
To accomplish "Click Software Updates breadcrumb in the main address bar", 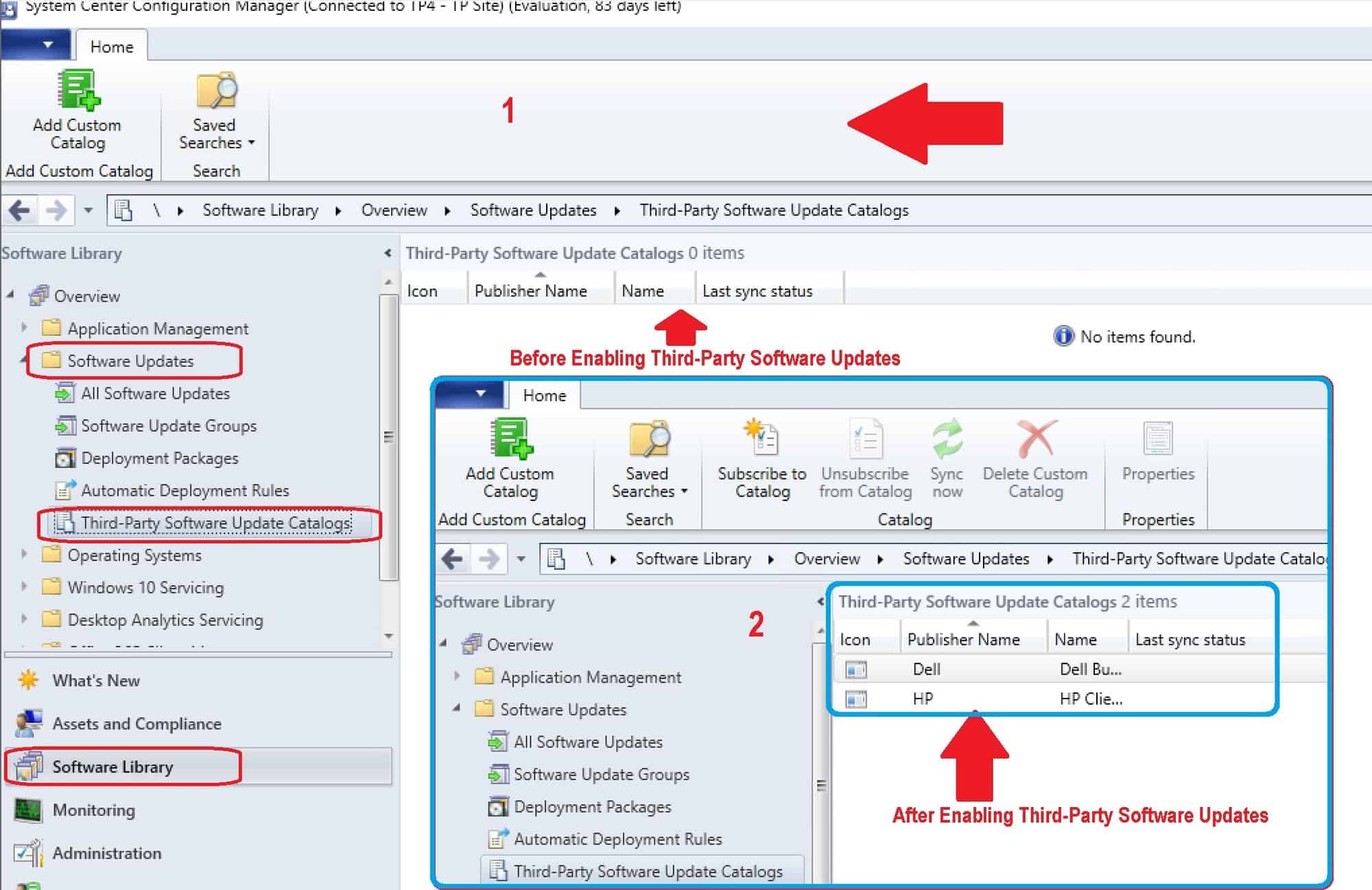I will [x=533, y=210].
